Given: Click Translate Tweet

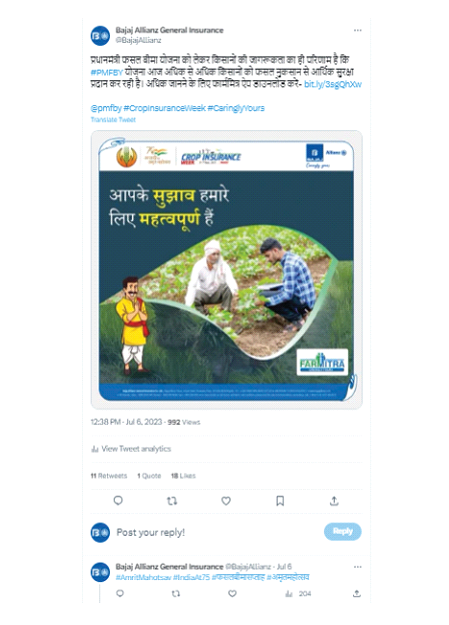Looking at the screenshot, I should pyautogui.click(x=113, y=120).
